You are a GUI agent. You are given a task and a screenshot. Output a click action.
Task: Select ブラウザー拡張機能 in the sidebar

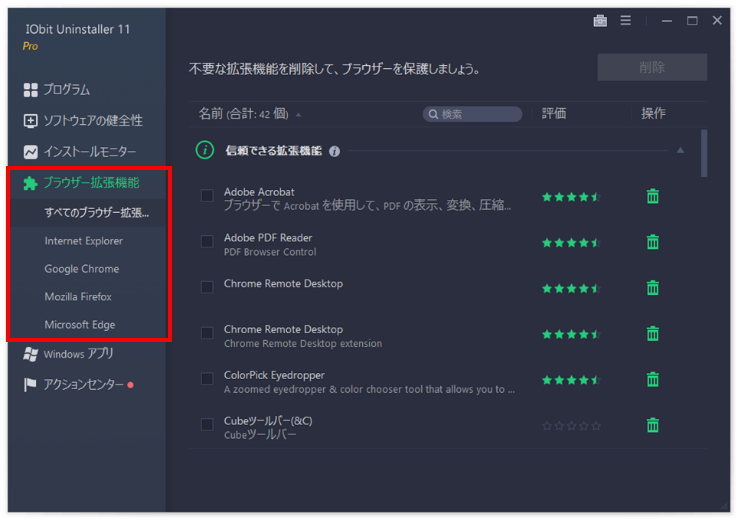91,183
